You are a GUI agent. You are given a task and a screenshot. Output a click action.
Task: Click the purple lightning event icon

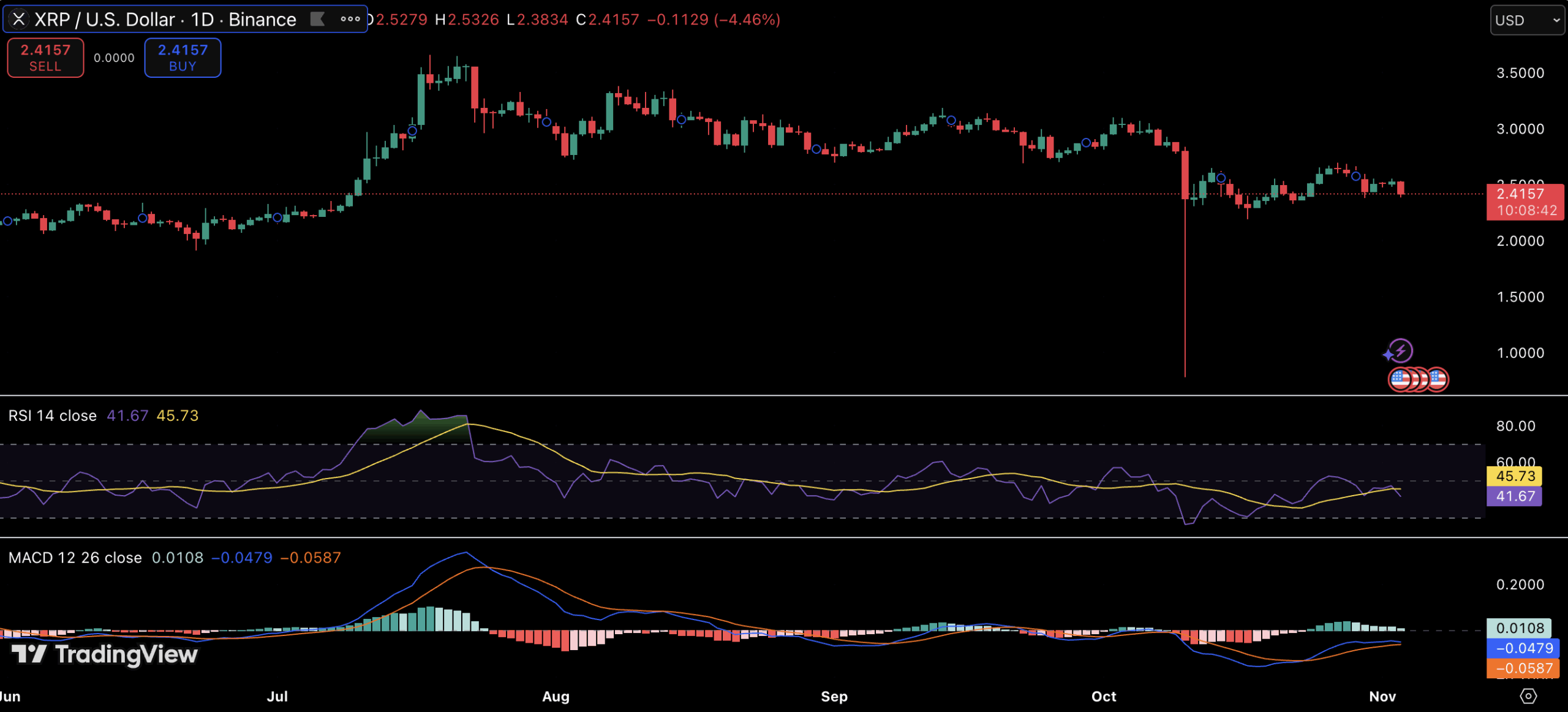tap(1401, 350)
